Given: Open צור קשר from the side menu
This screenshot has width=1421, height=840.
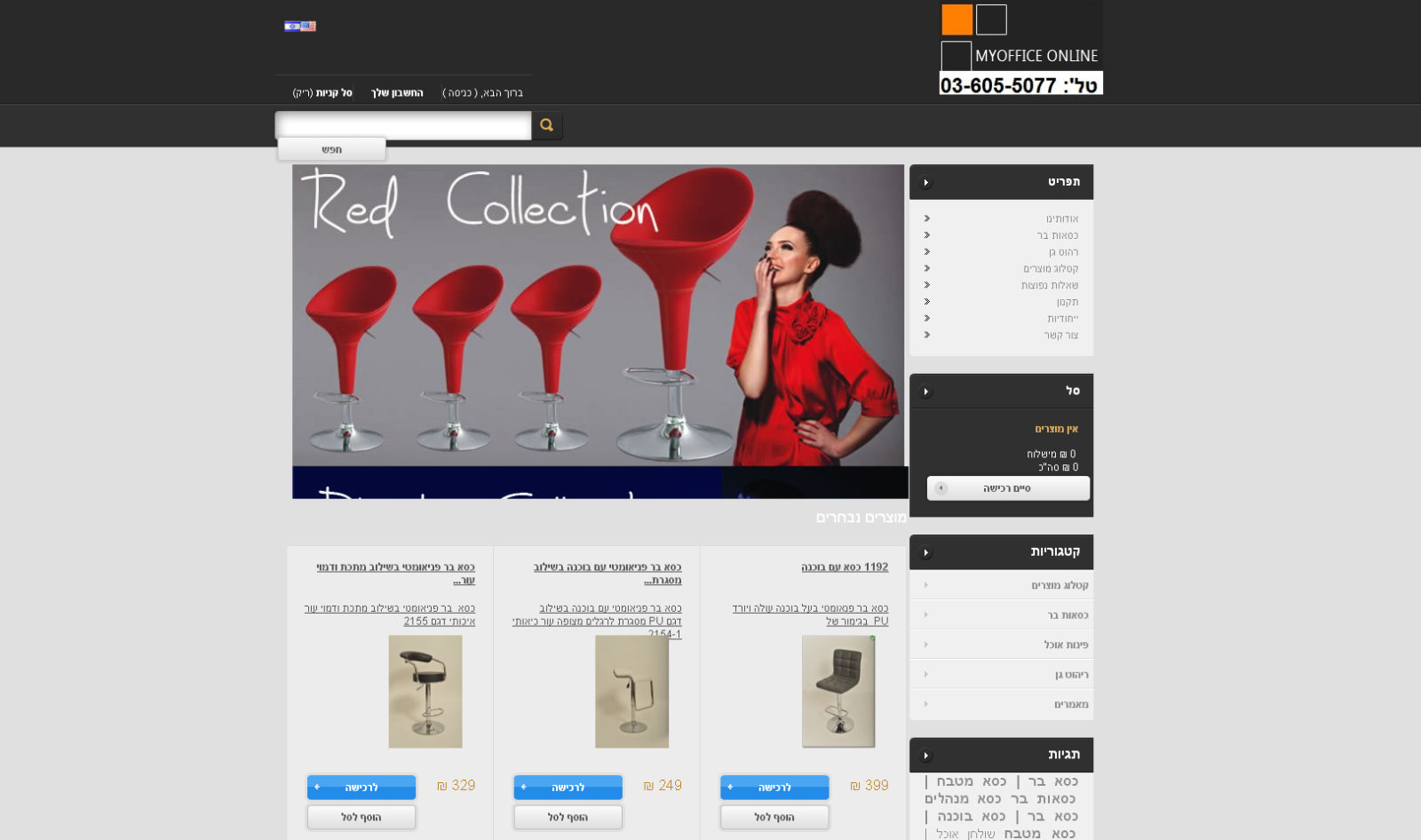Looking at the screenshot, I should tap(1060, 335).
